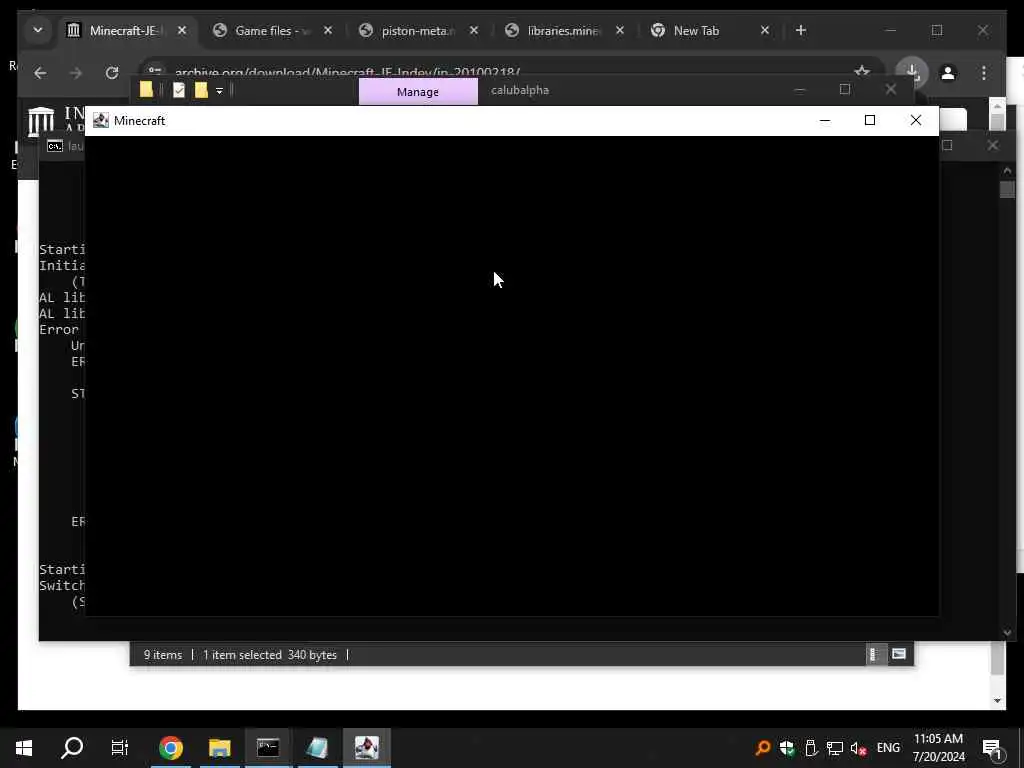Open the Manage tab in File Explorer
The image size is (1024, 768).
(x=418, y=92)
